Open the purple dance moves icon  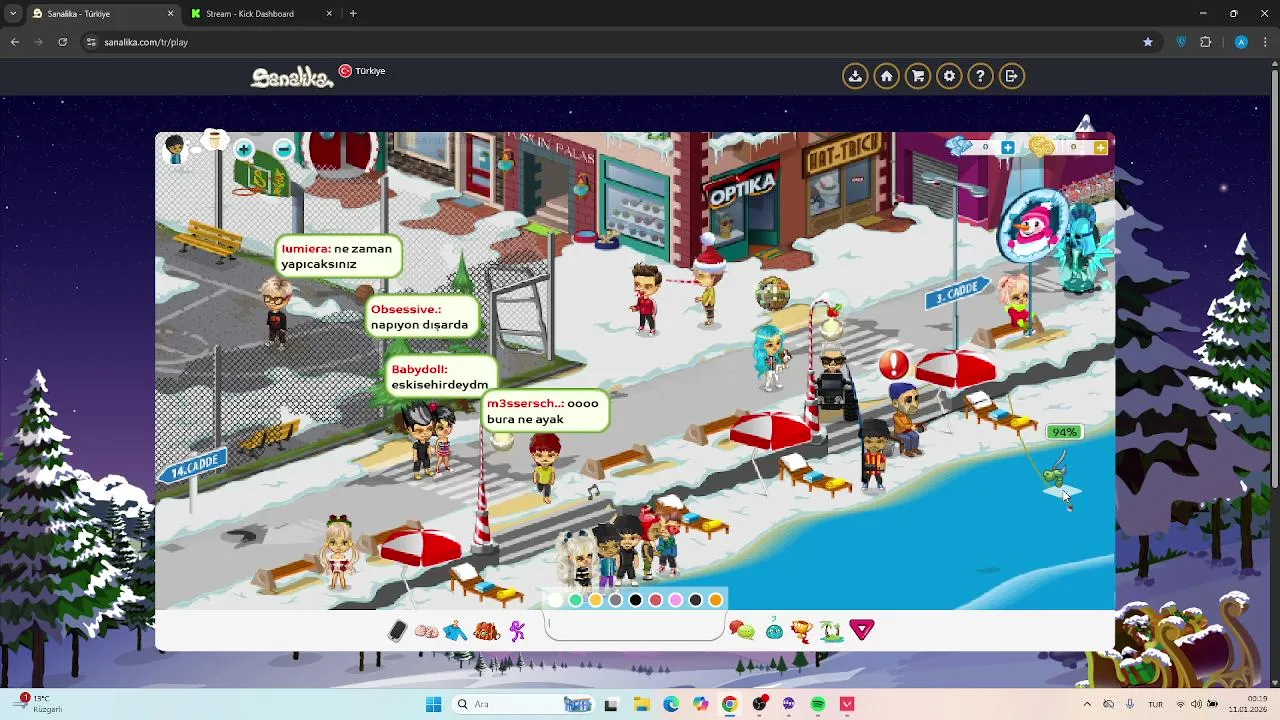tap(517, 631)
